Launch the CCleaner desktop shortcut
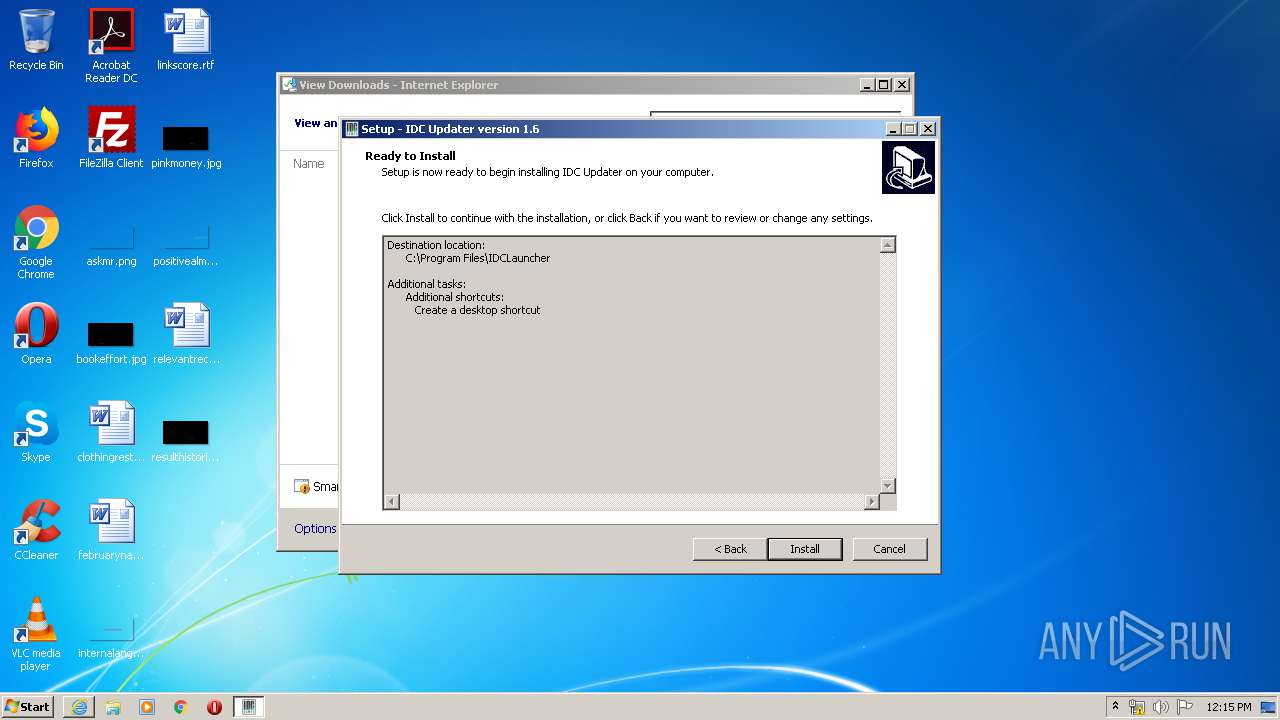 point(36,530)
